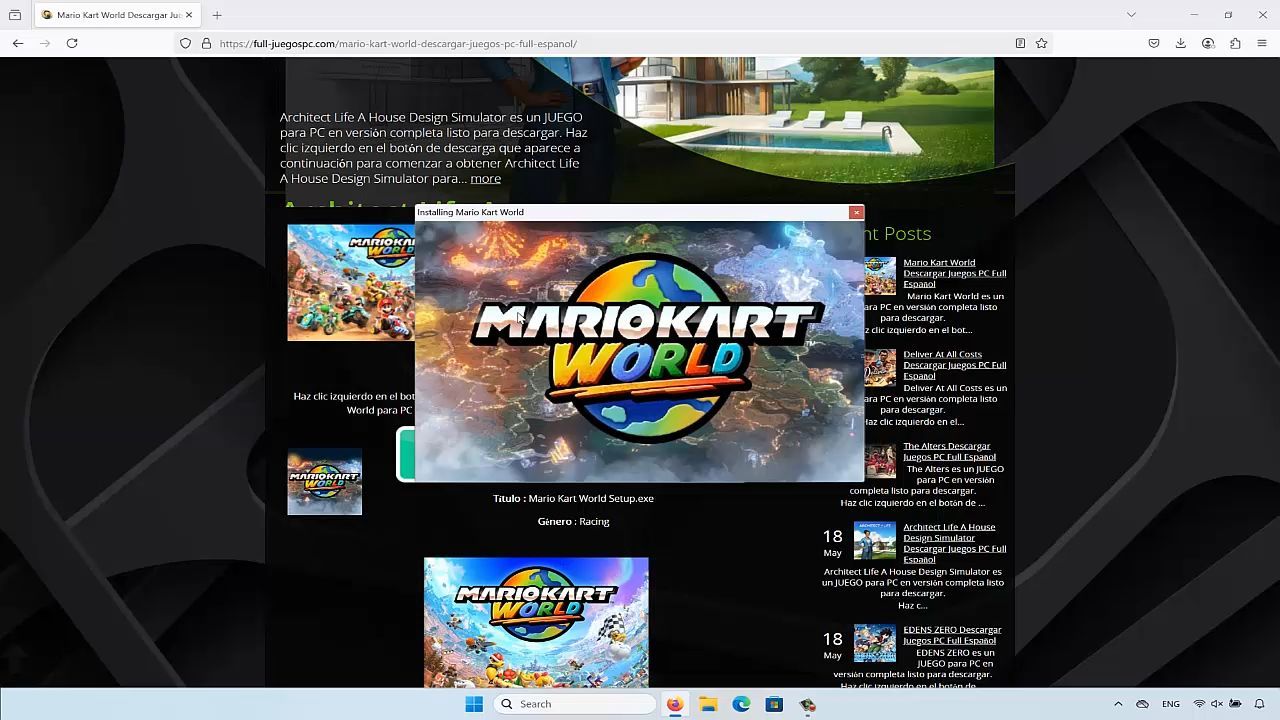Launch Microsoft Edge from the taskbar
Screen dimensions: 1280x720
tap(741, 704)
